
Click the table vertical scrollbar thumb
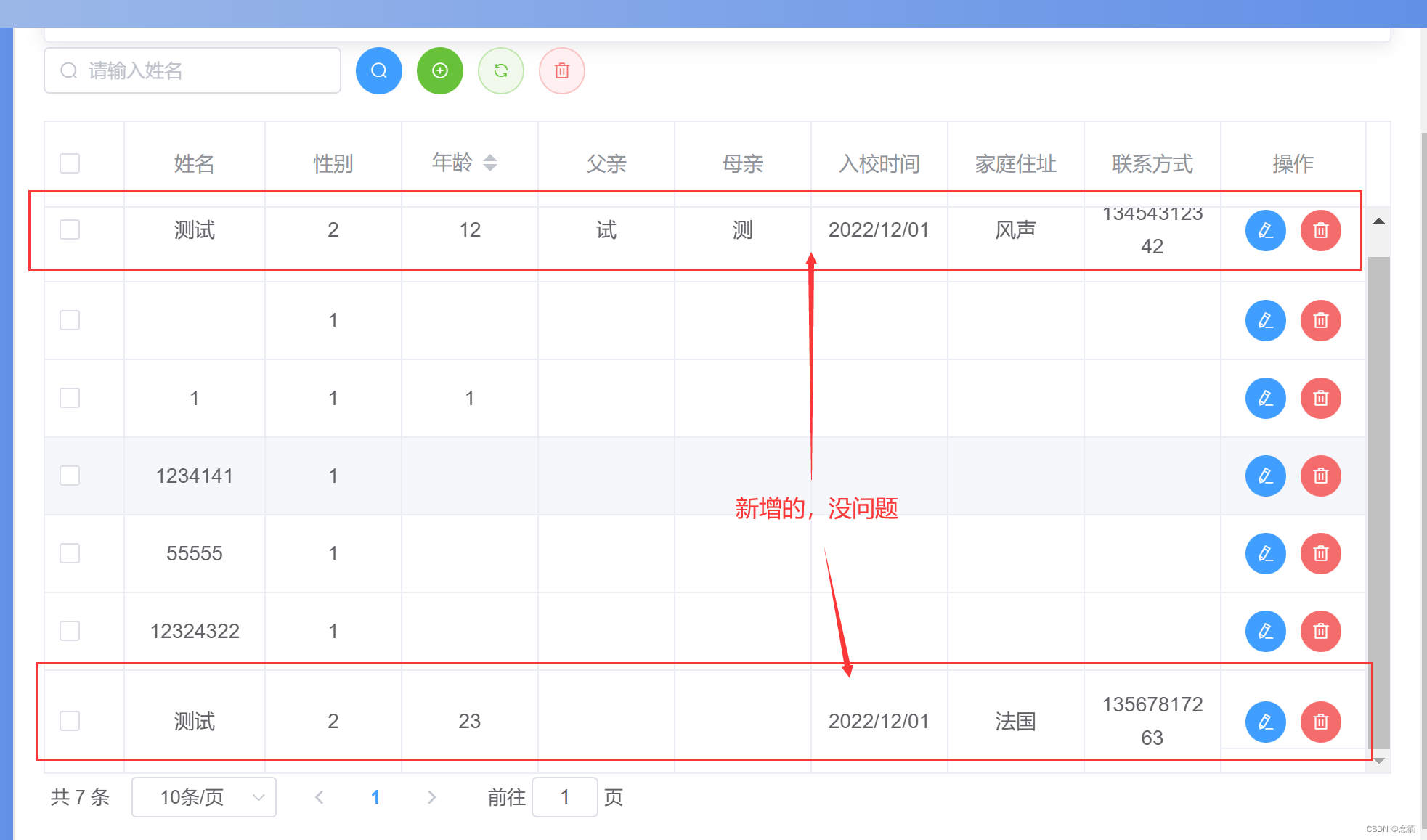pyautogui.click(x=1378, y=501)
